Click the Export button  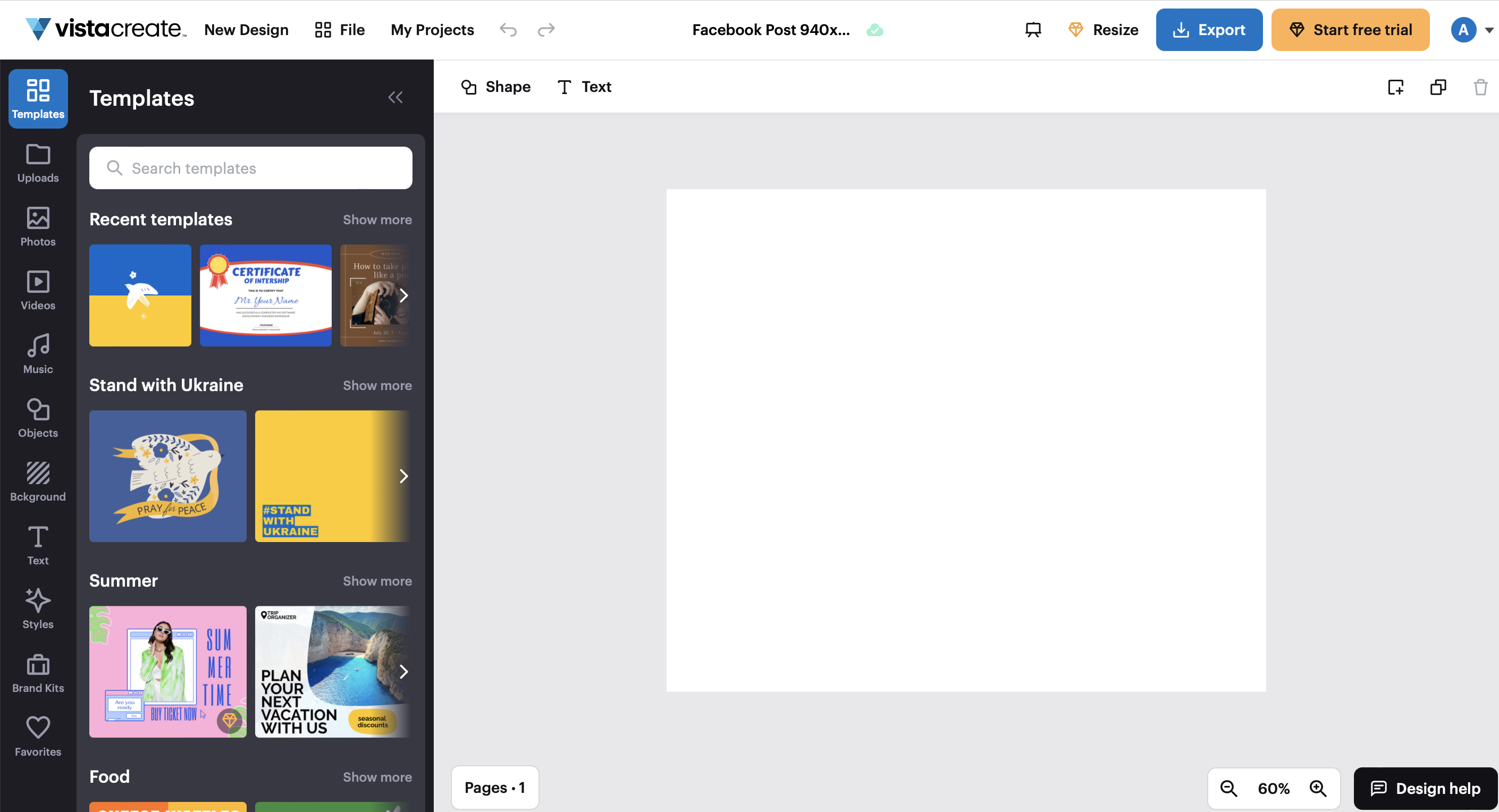click(1209, 30)
